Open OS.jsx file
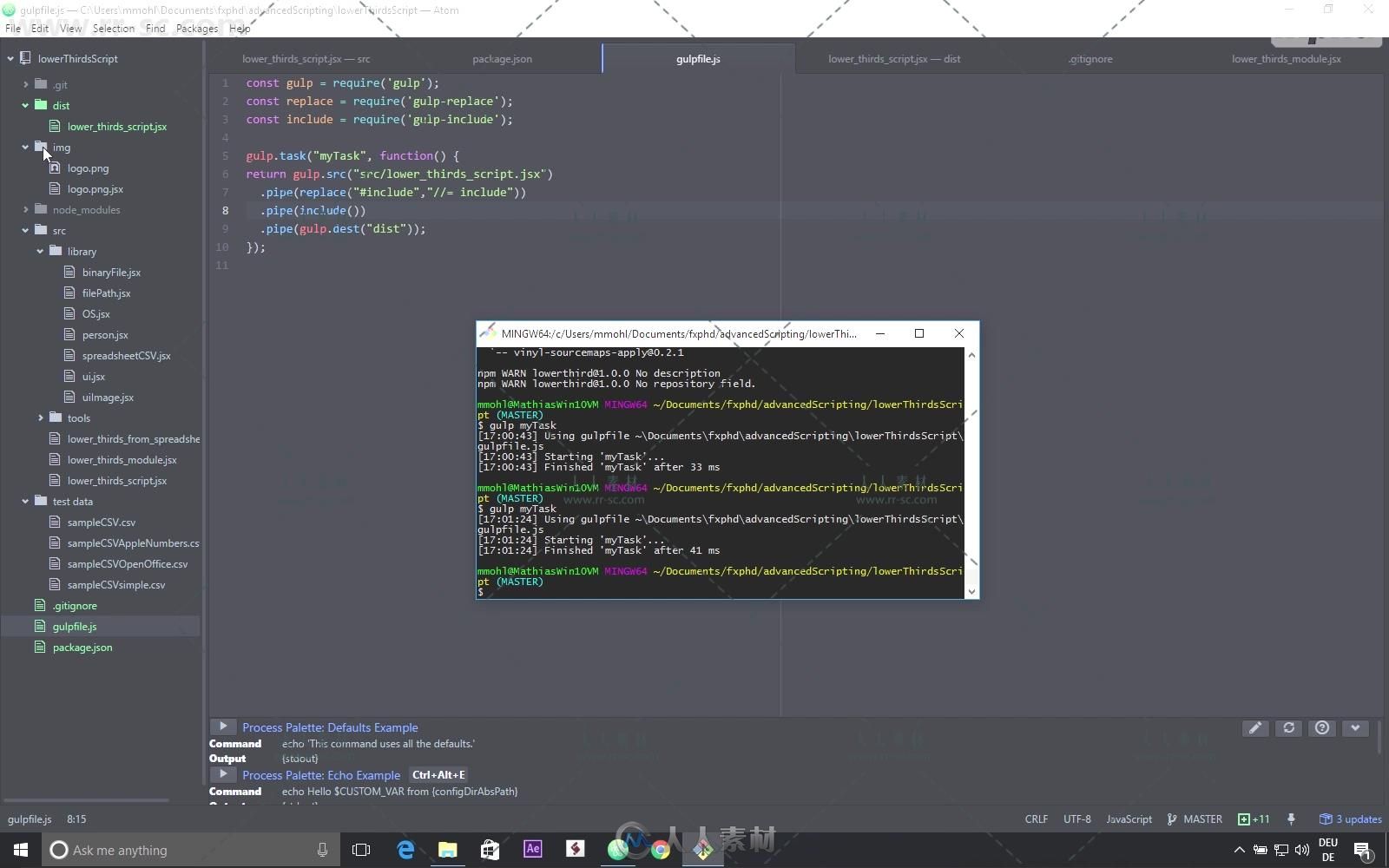Image resolution: width=1389 pixels, height=868 pixels. 95,314
